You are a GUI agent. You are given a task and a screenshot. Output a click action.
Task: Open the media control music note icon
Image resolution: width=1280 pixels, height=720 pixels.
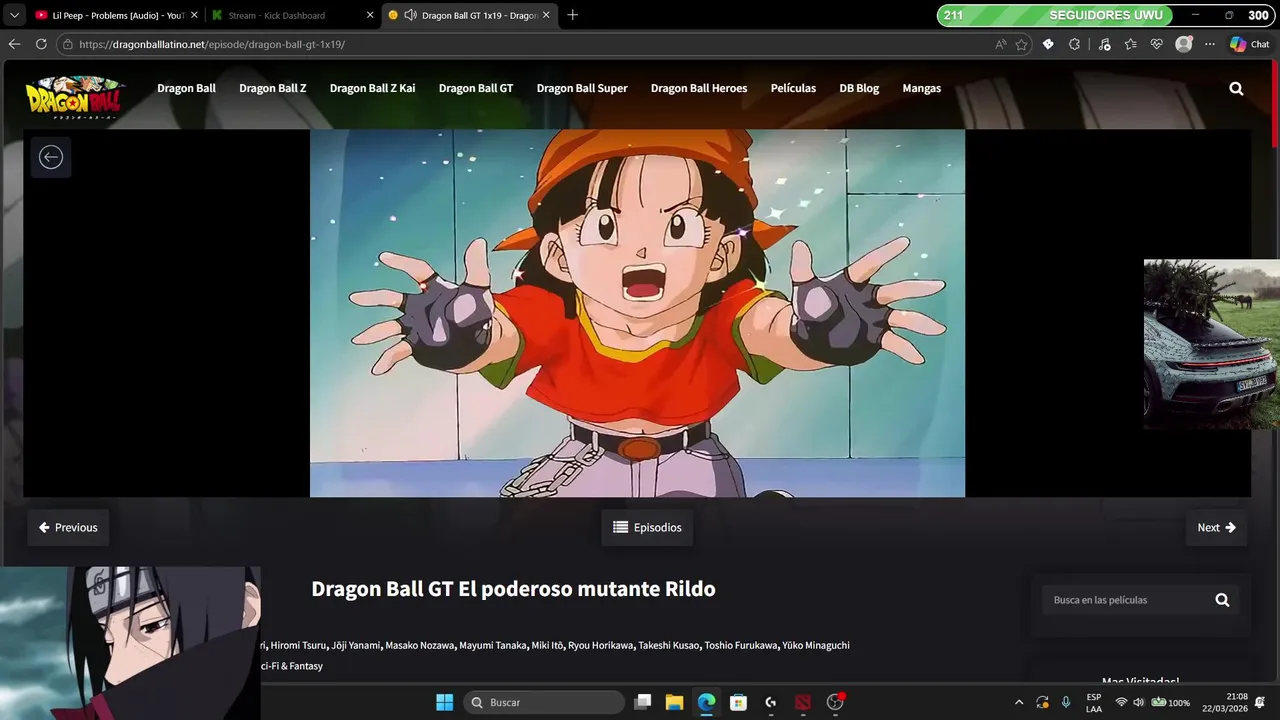coord(1104,44)
